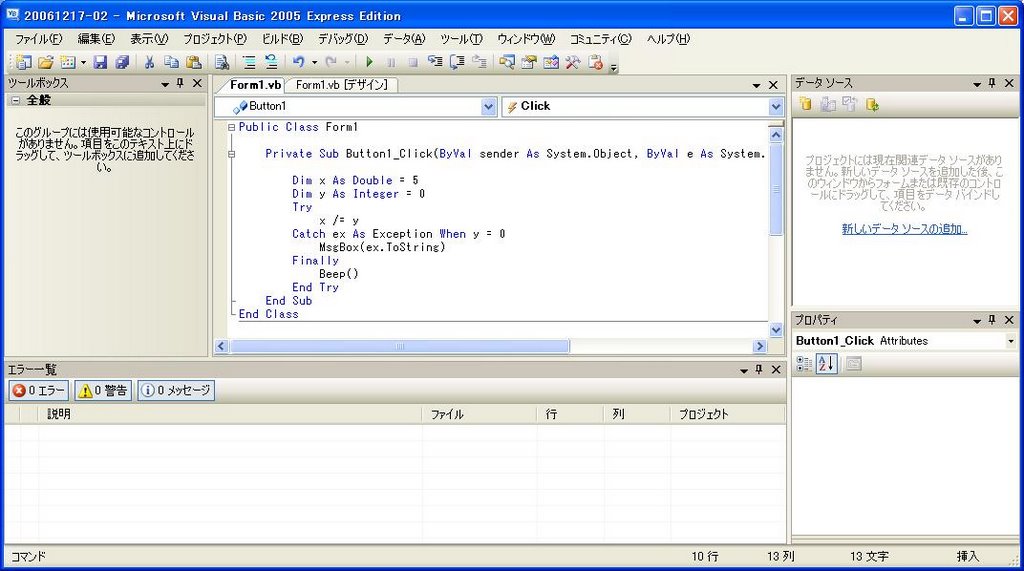Click the Save All icon
The image size is (1024, 571).
pos(122,62)
